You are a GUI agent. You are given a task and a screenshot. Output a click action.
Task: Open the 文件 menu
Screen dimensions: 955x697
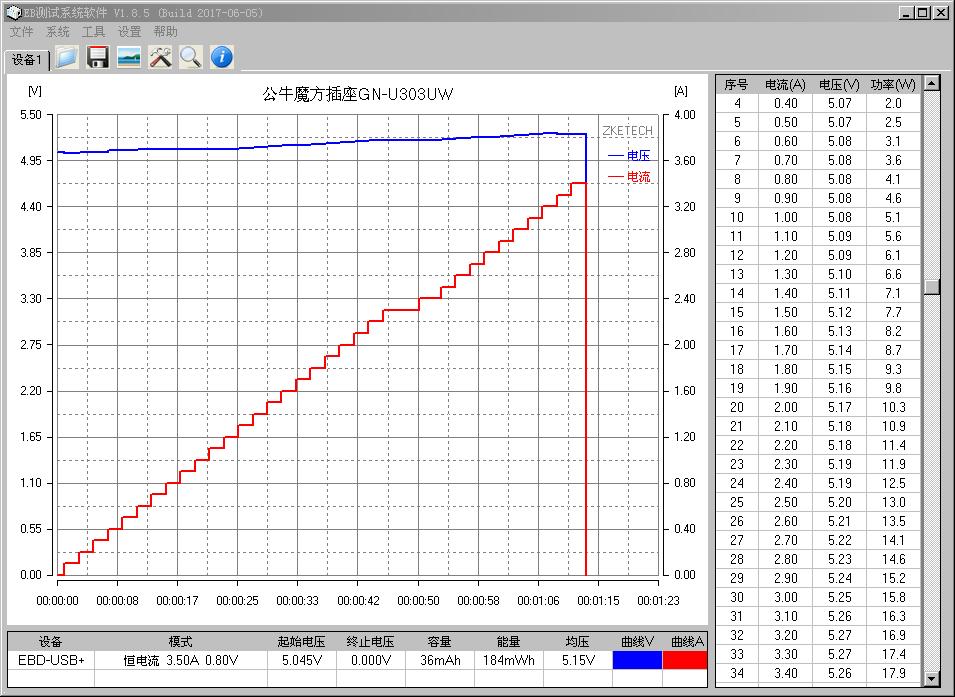click(21, 32)
